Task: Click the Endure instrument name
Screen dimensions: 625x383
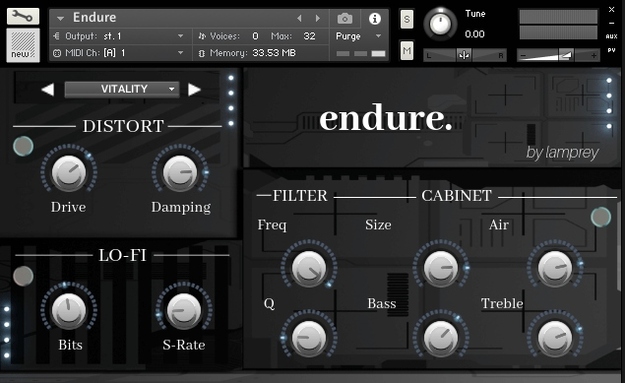Action: pos(94,18)
